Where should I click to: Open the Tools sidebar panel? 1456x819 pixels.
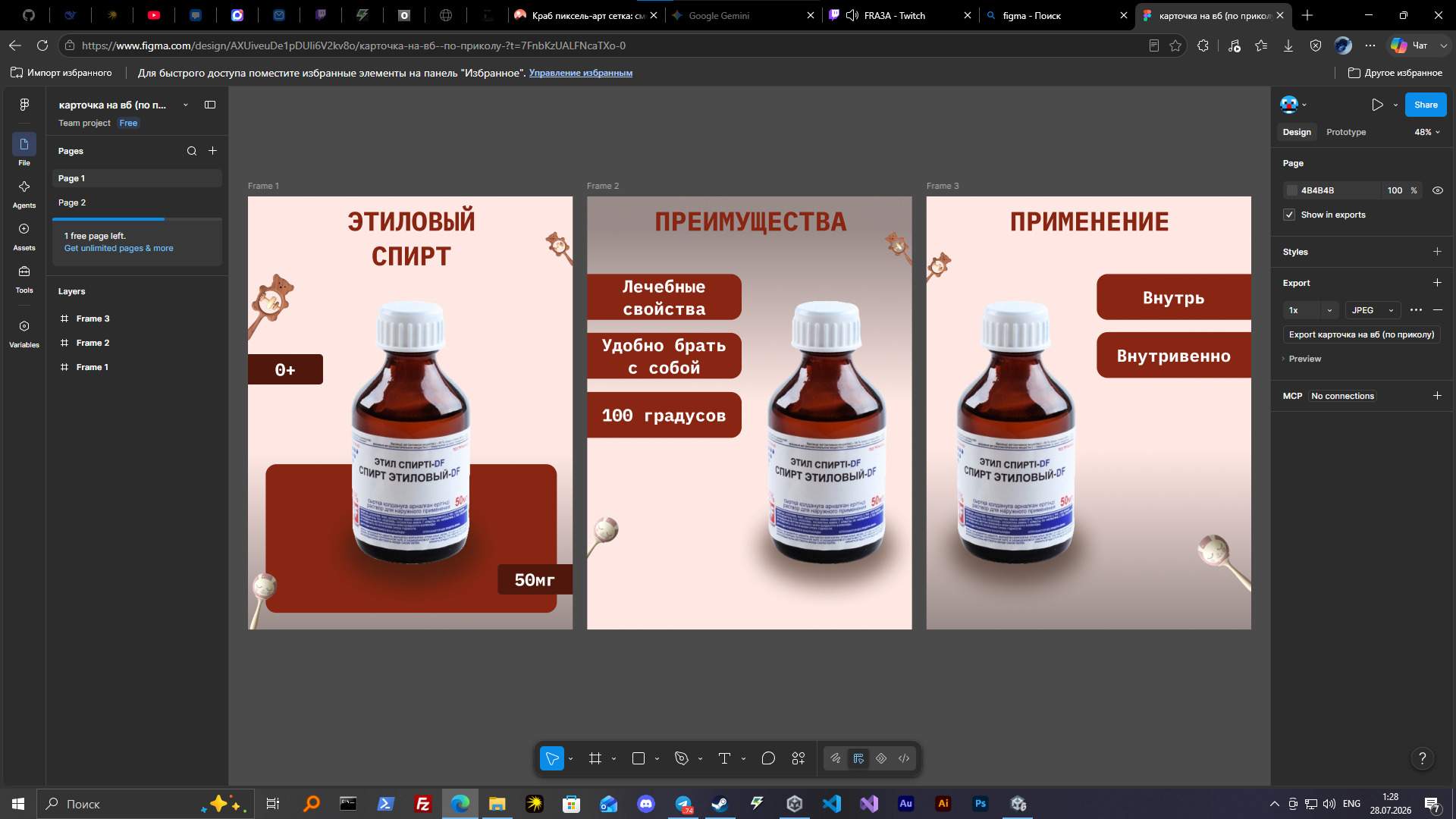(x=24, y=278)
